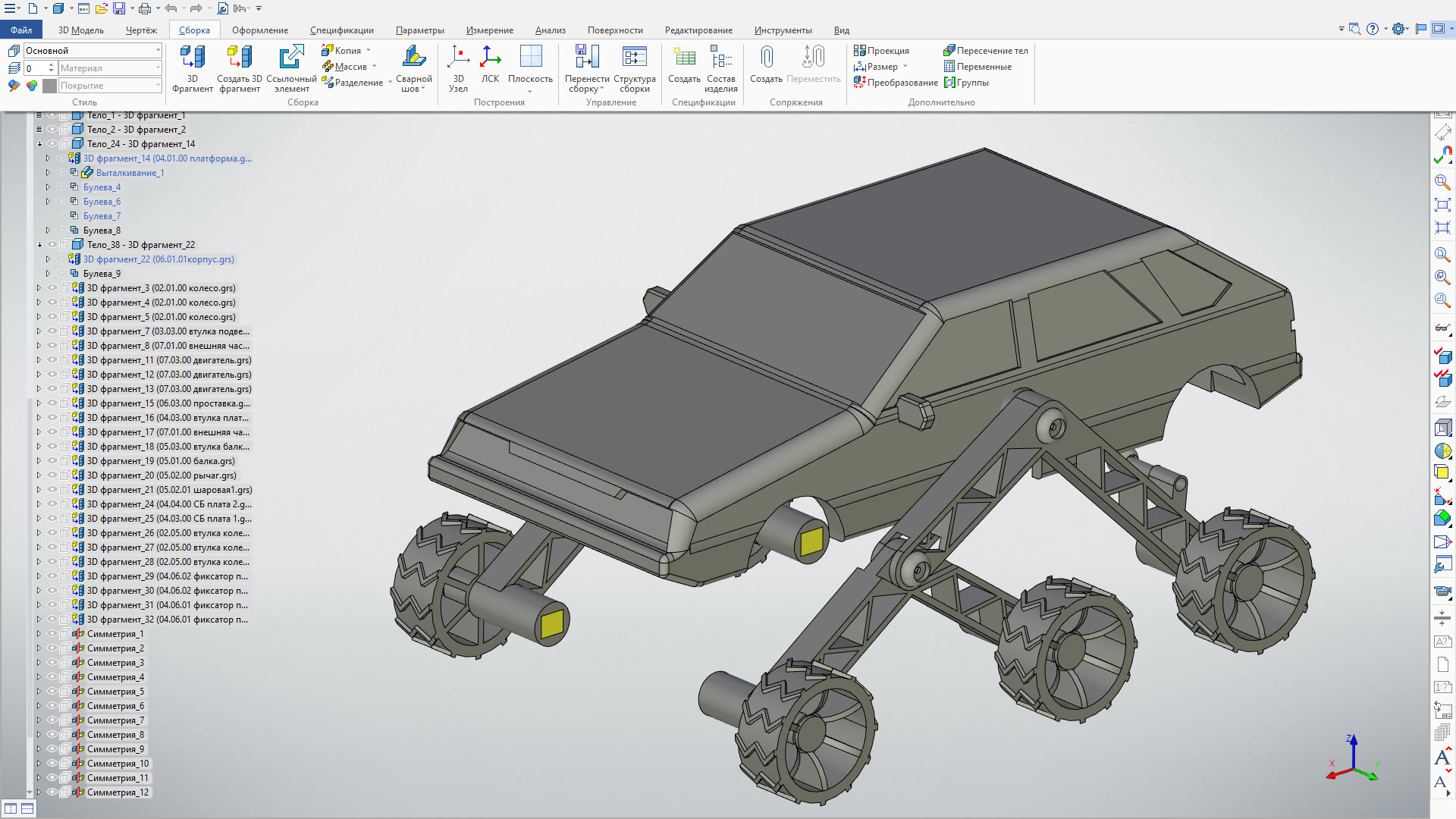
Task: Click the gray color swatch beside Покрытие
Action: [50, 86]
